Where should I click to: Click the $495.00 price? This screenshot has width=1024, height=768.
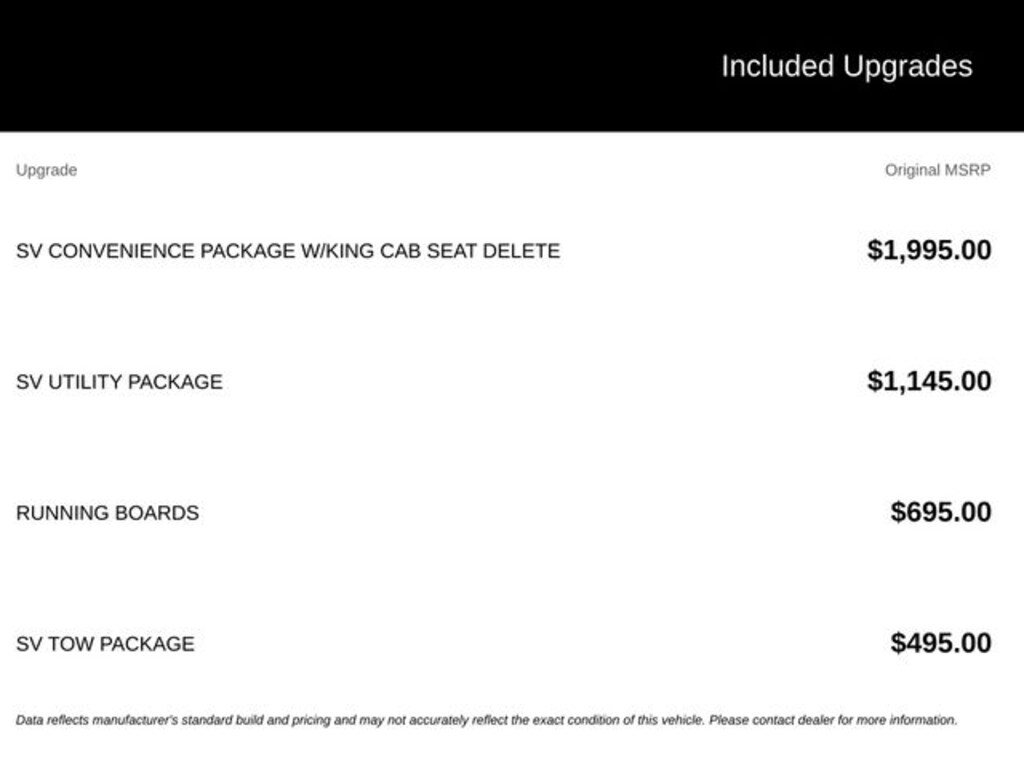[940, 643]
